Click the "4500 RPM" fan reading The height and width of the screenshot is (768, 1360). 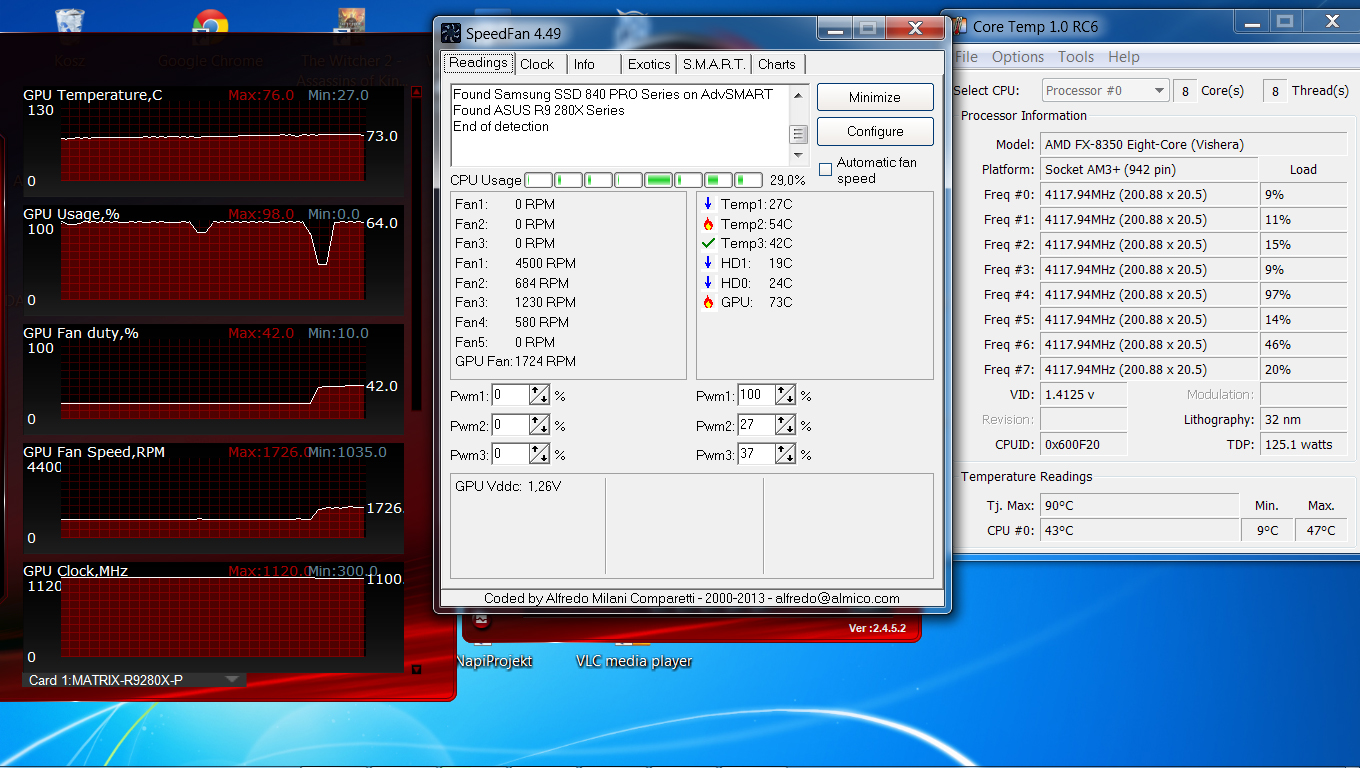coord(545,263)
